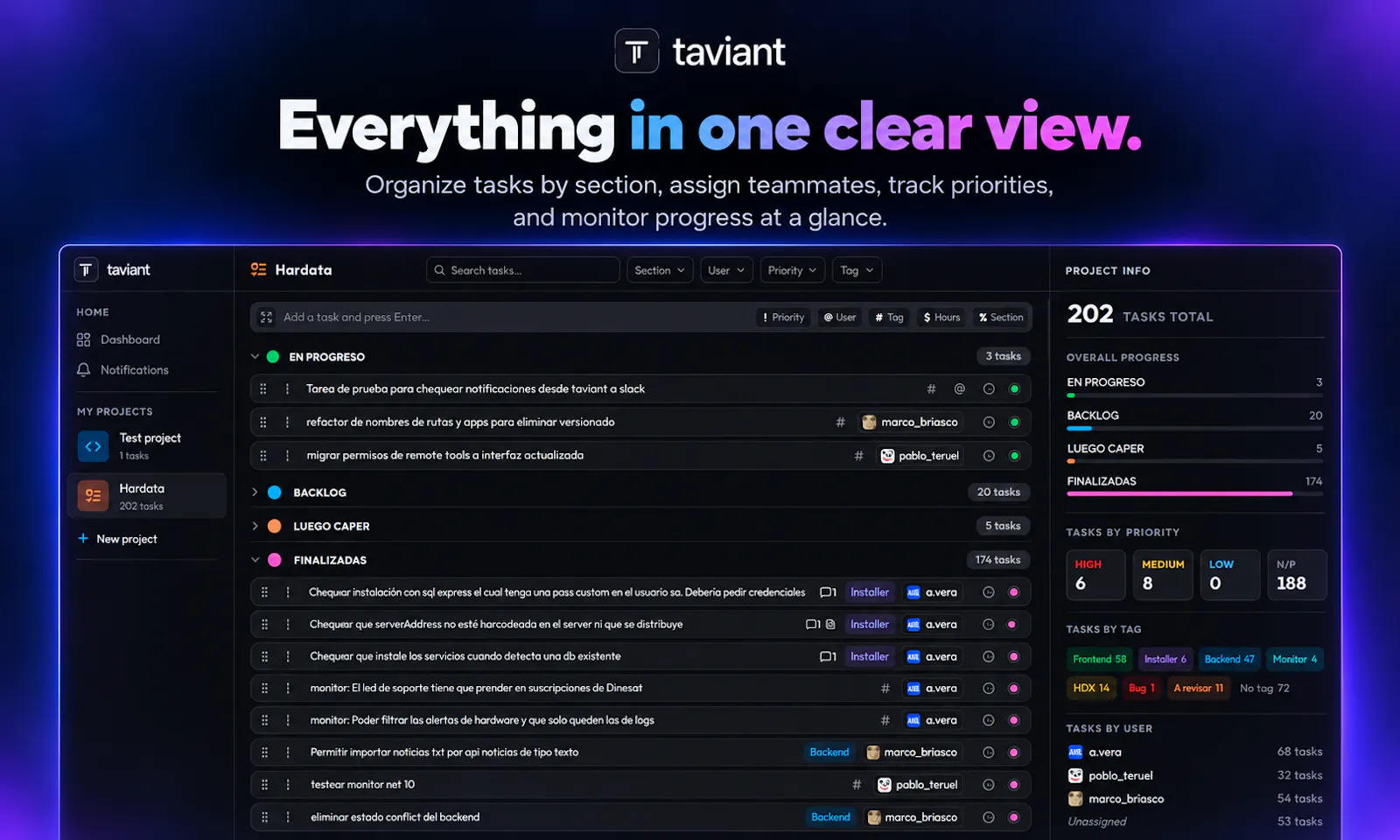Click the clock icon on eliminar estado conflict task
This screenshot has height=840, width=1400.
pos(989,817)
